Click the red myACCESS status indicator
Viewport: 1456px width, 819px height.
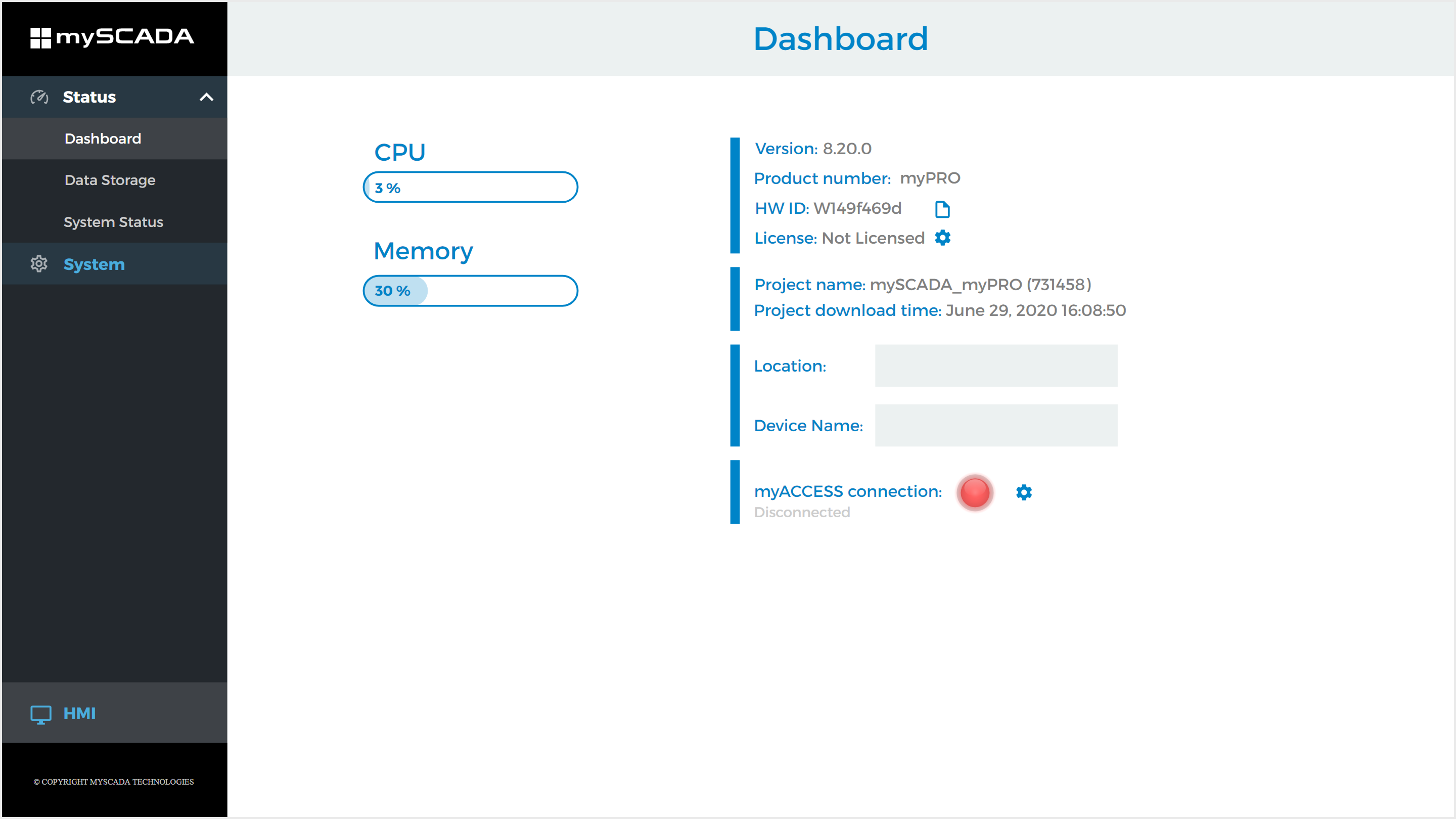point(975,492)
